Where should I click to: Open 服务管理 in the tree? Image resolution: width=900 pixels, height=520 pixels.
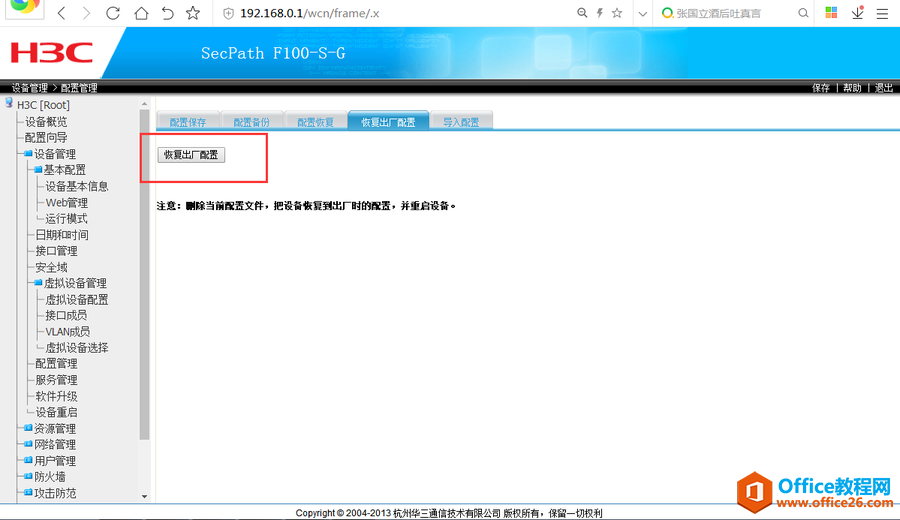[56, 380]
